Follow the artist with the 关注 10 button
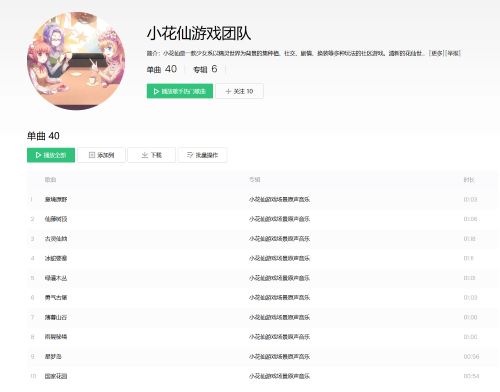 tap(239, 91)
